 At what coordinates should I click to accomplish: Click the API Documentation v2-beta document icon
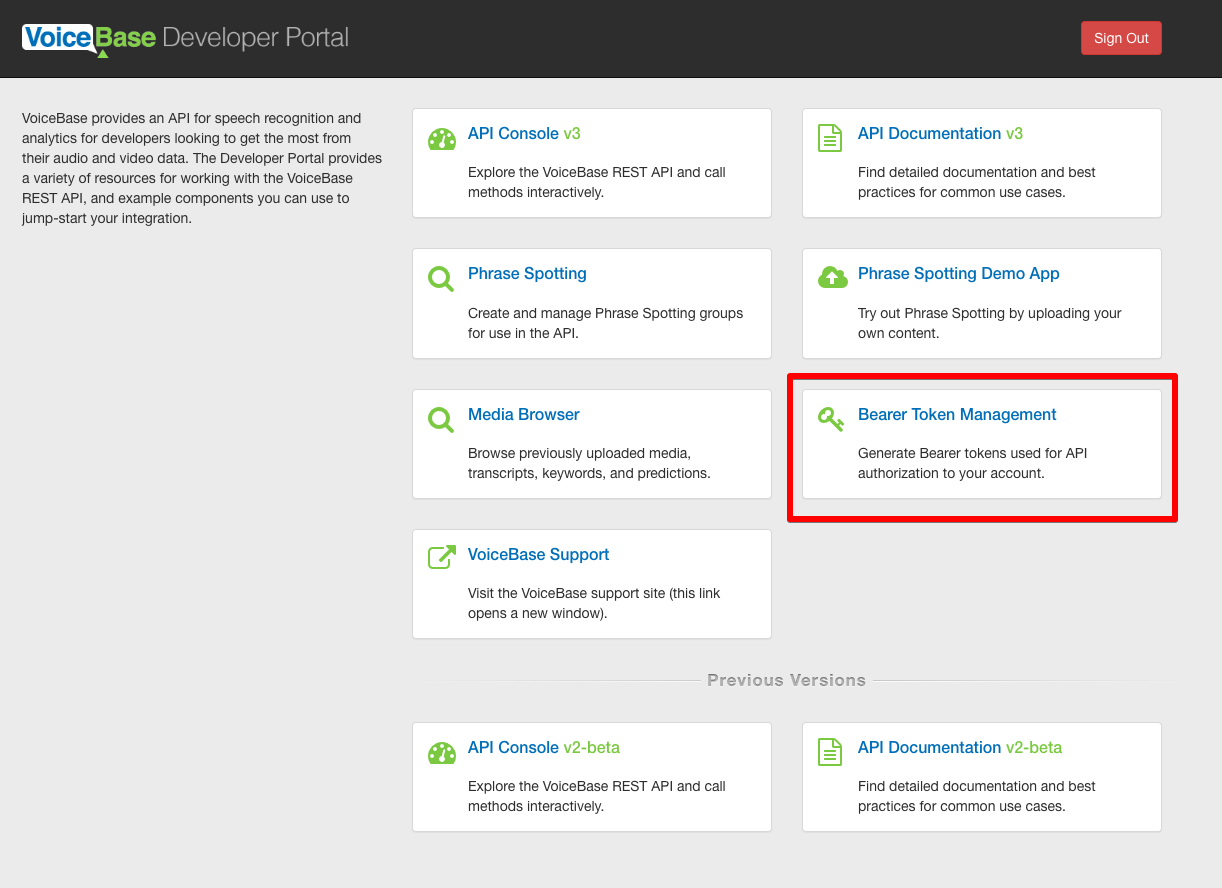pos(830,752)
